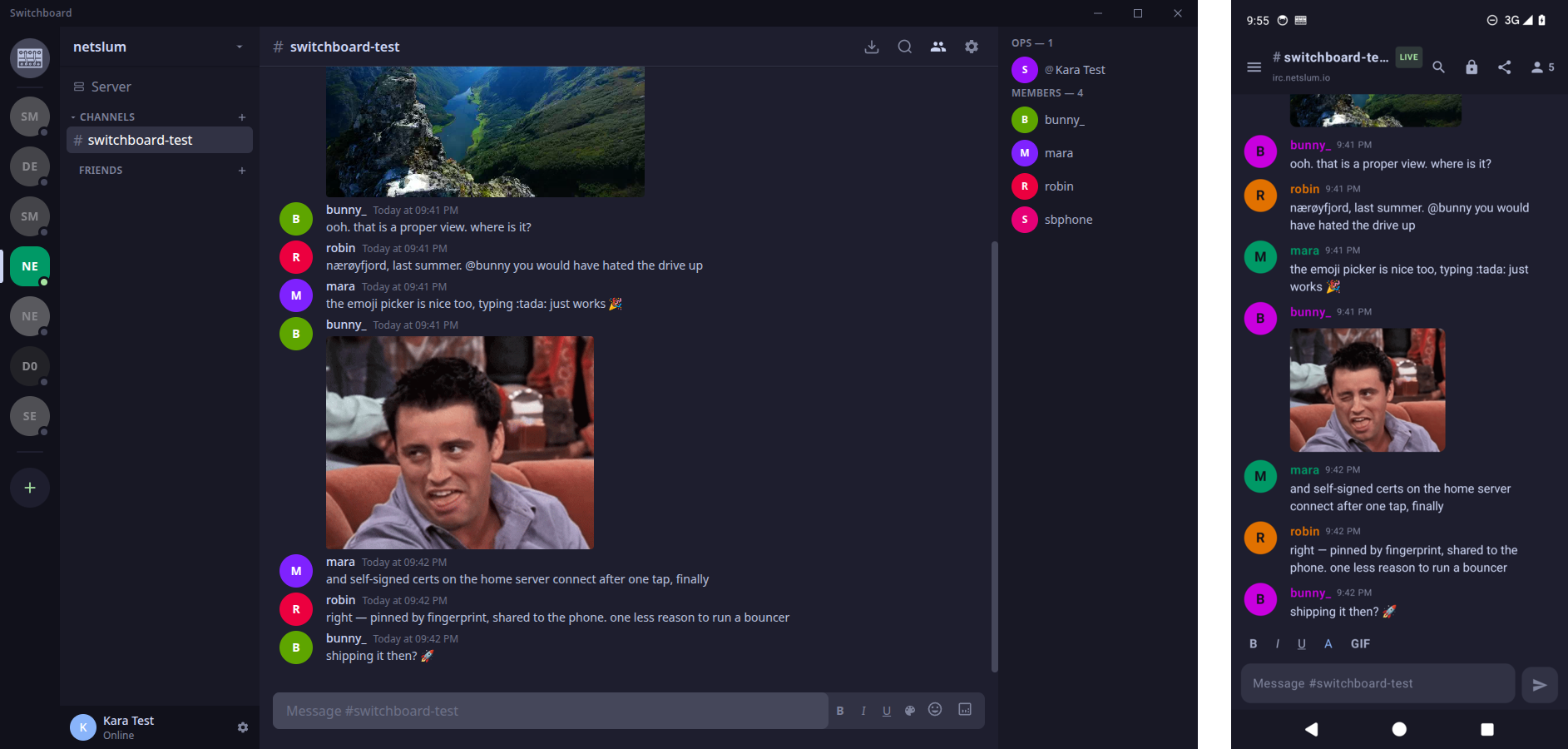
Task: Open the mobile member count icon
Action: (x=1543, y=67)
